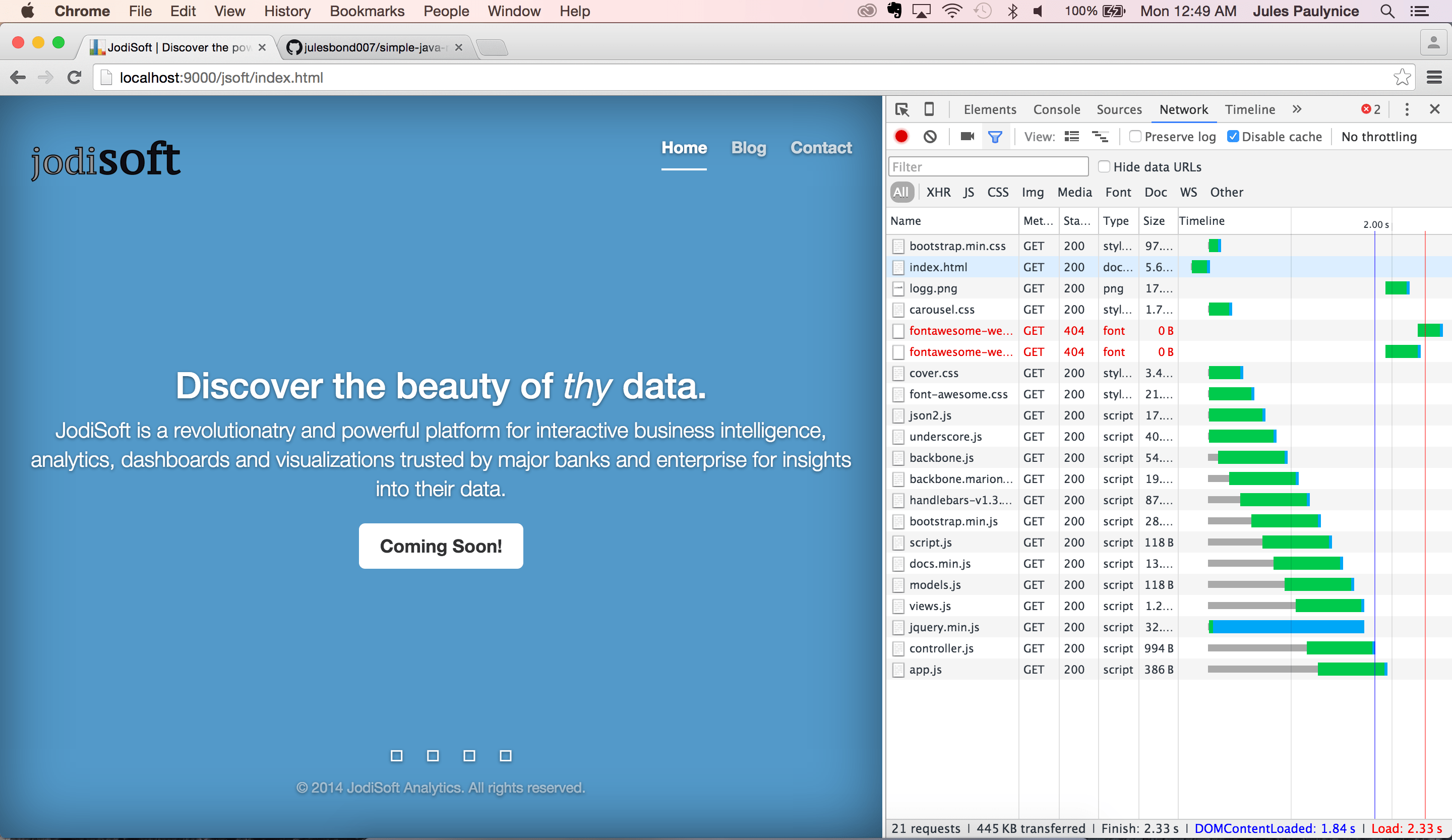Open the No throttling dropdown
The image size is (1452, 840).
pyautogui.click(x=1379, y=137)
